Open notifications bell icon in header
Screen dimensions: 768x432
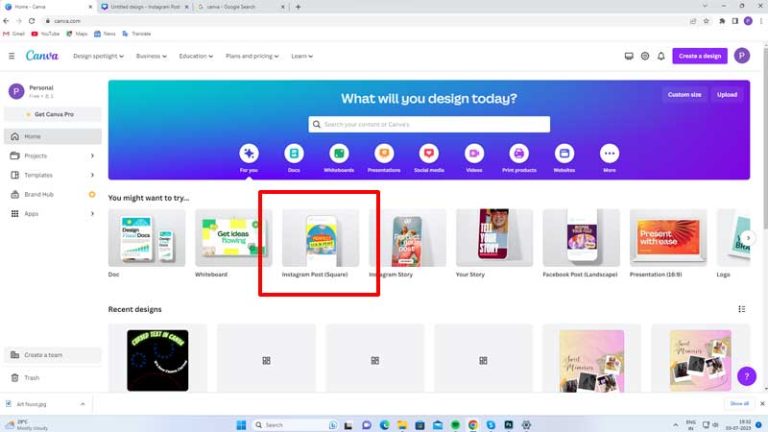point(661,56)
